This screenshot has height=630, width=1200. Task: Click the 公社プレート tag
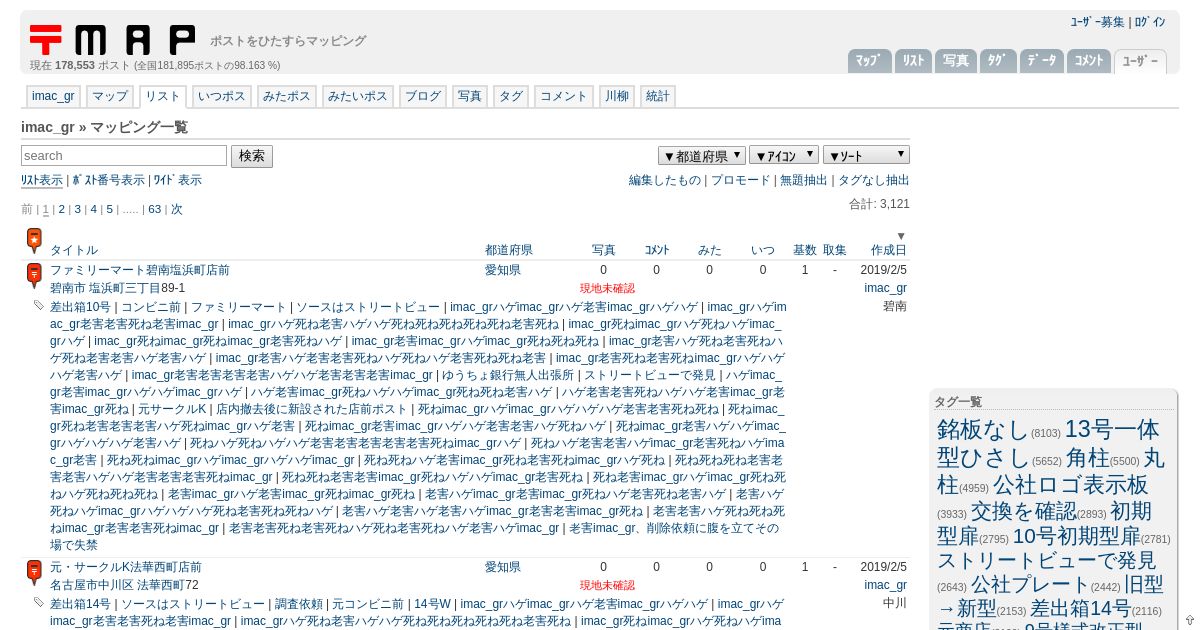pos(1029,584)
